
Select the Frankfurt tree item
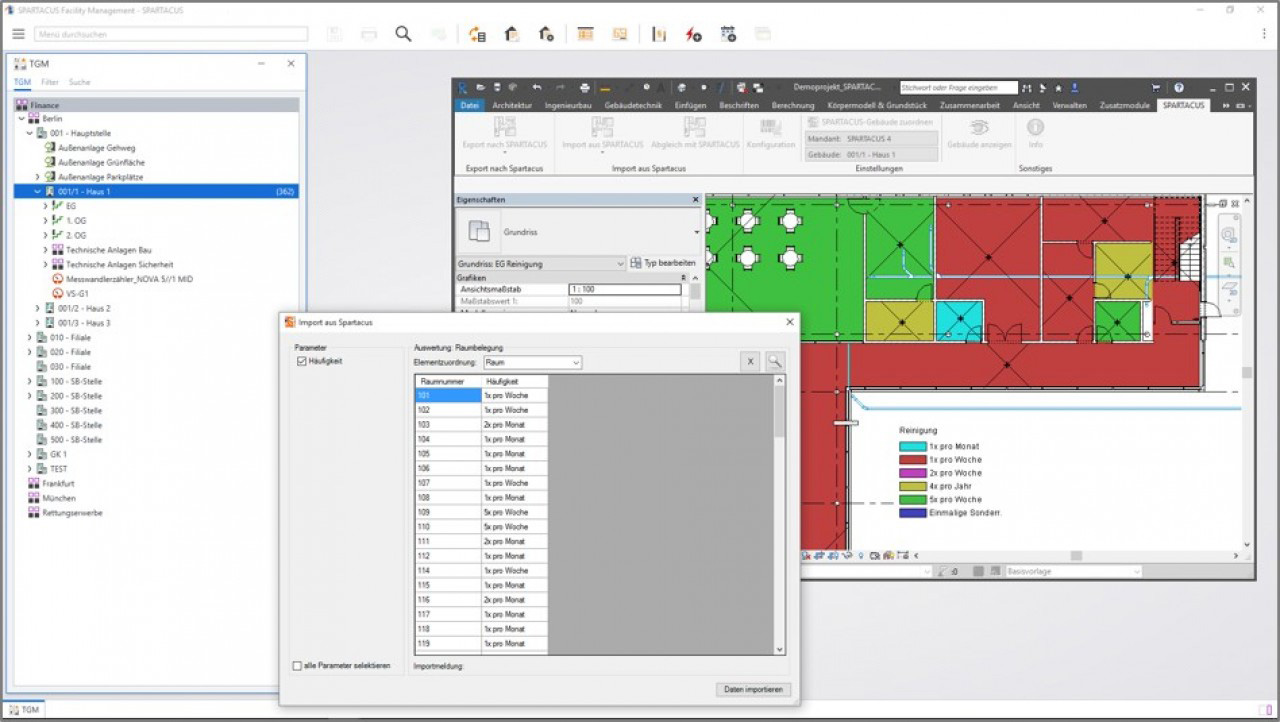pos(58,483)
